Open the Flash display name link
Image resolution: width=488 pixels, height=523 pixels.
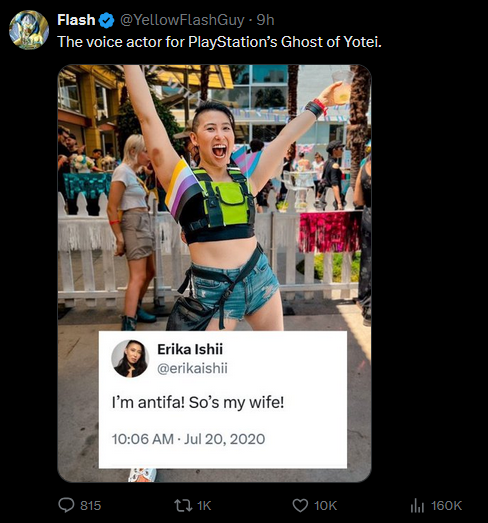pos(76,20)
